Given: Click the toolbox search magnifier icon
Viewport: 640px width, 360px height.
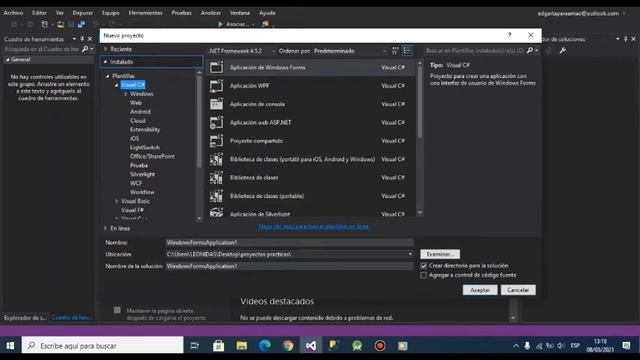Looking at the screenshot, I should click(x=85, y=49).
